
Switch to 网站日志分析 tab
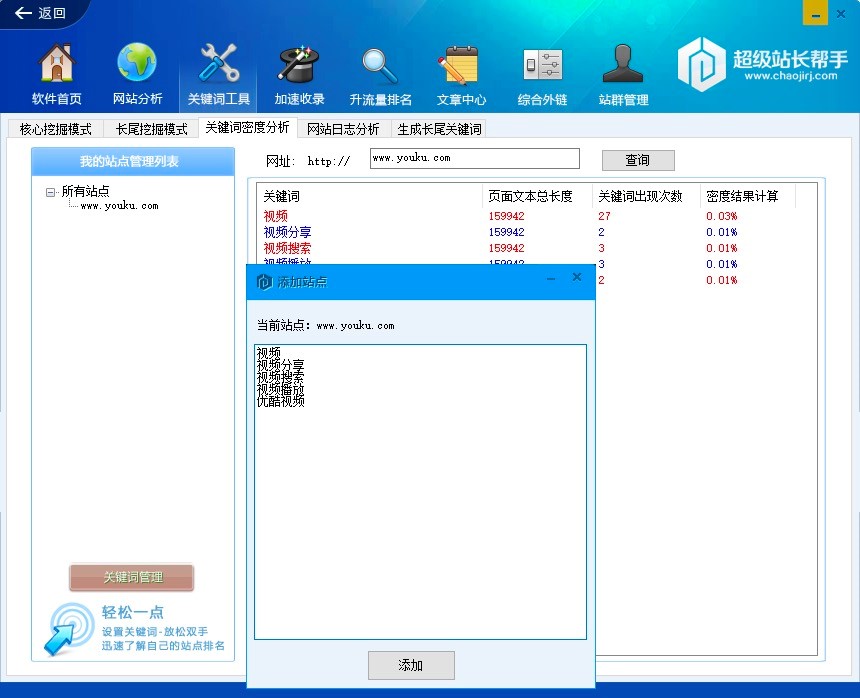click(x=343, y=129)
